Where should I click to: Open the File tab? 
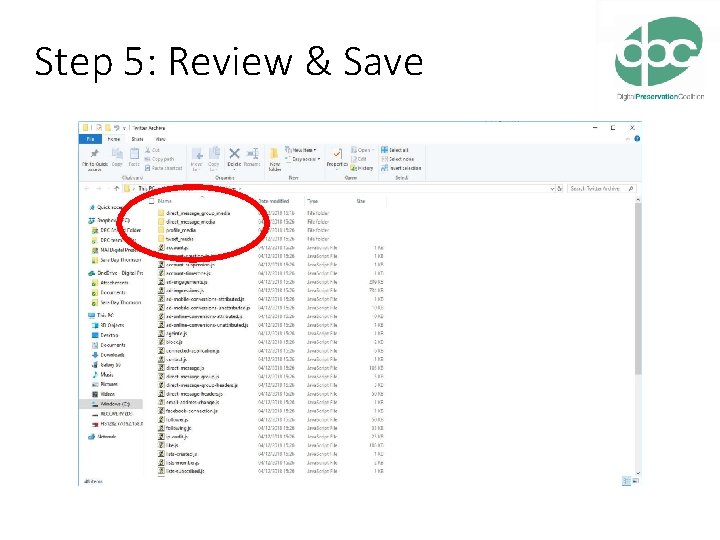pos(90,139)
